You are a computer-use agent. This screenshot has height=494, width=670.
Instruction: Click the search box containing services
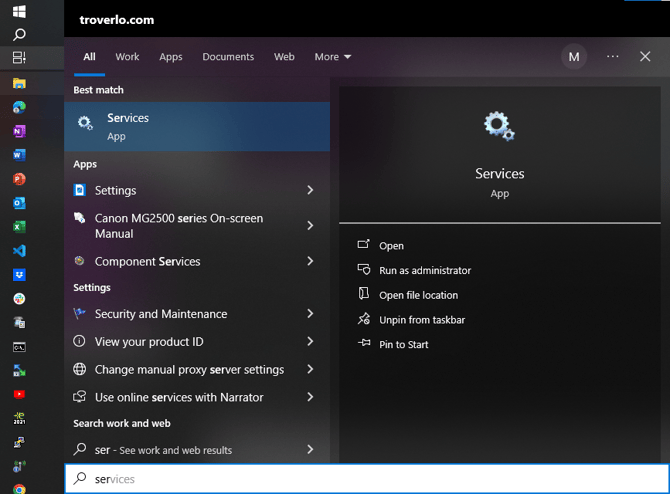(x=367, y=479)
